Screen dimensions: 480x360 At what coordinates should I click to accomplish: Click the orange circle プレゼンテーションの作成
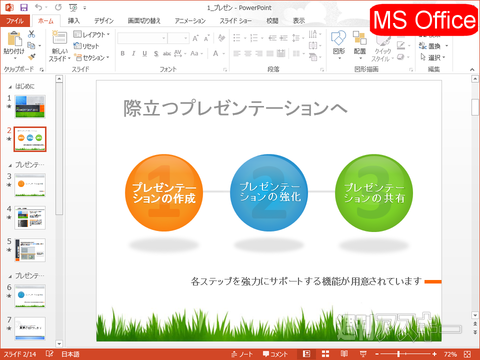[164, 193]
